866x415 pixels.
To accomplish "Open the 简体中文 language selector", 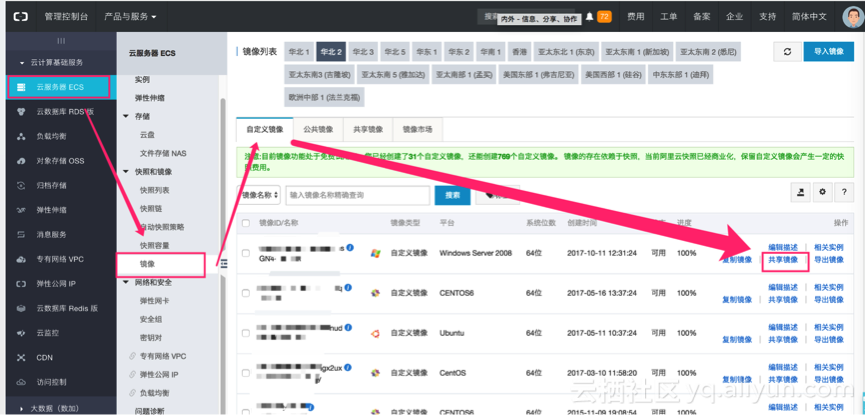I will [809, 17].
